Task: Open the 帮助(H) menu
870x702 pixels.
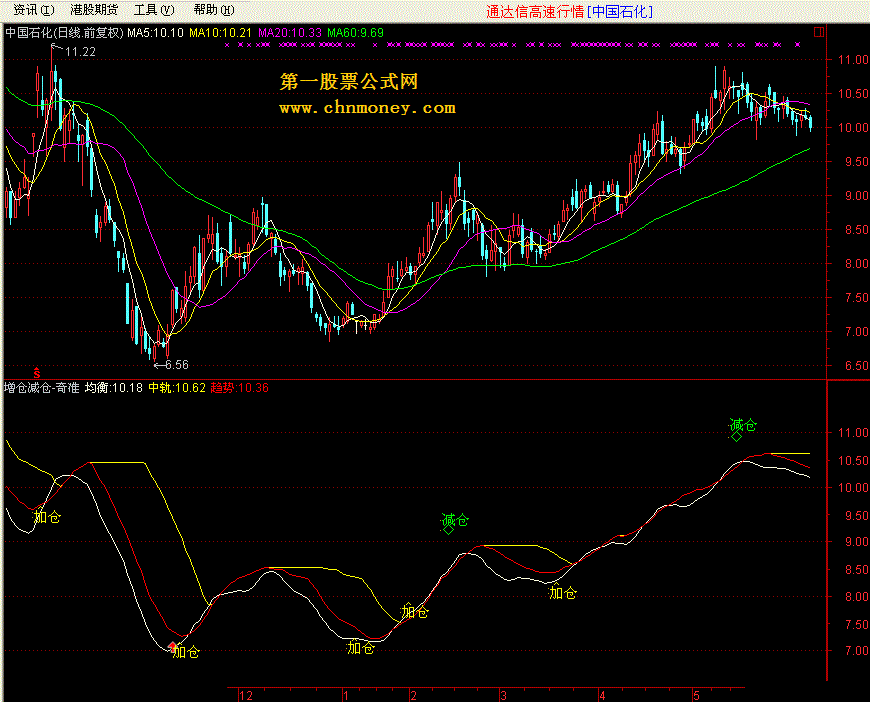Action: coord(214,10)
